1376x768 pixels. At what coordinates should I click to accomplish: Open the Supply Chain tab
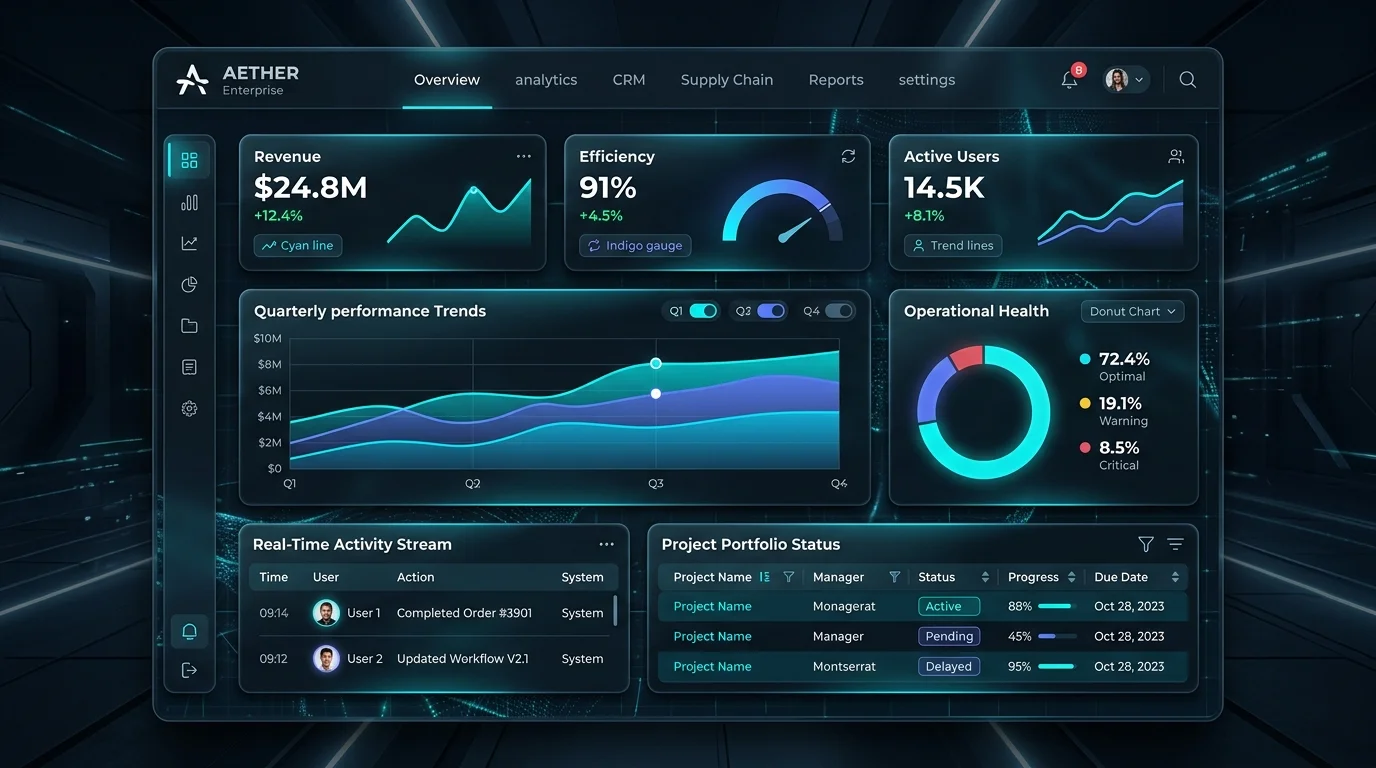(727, 80)
